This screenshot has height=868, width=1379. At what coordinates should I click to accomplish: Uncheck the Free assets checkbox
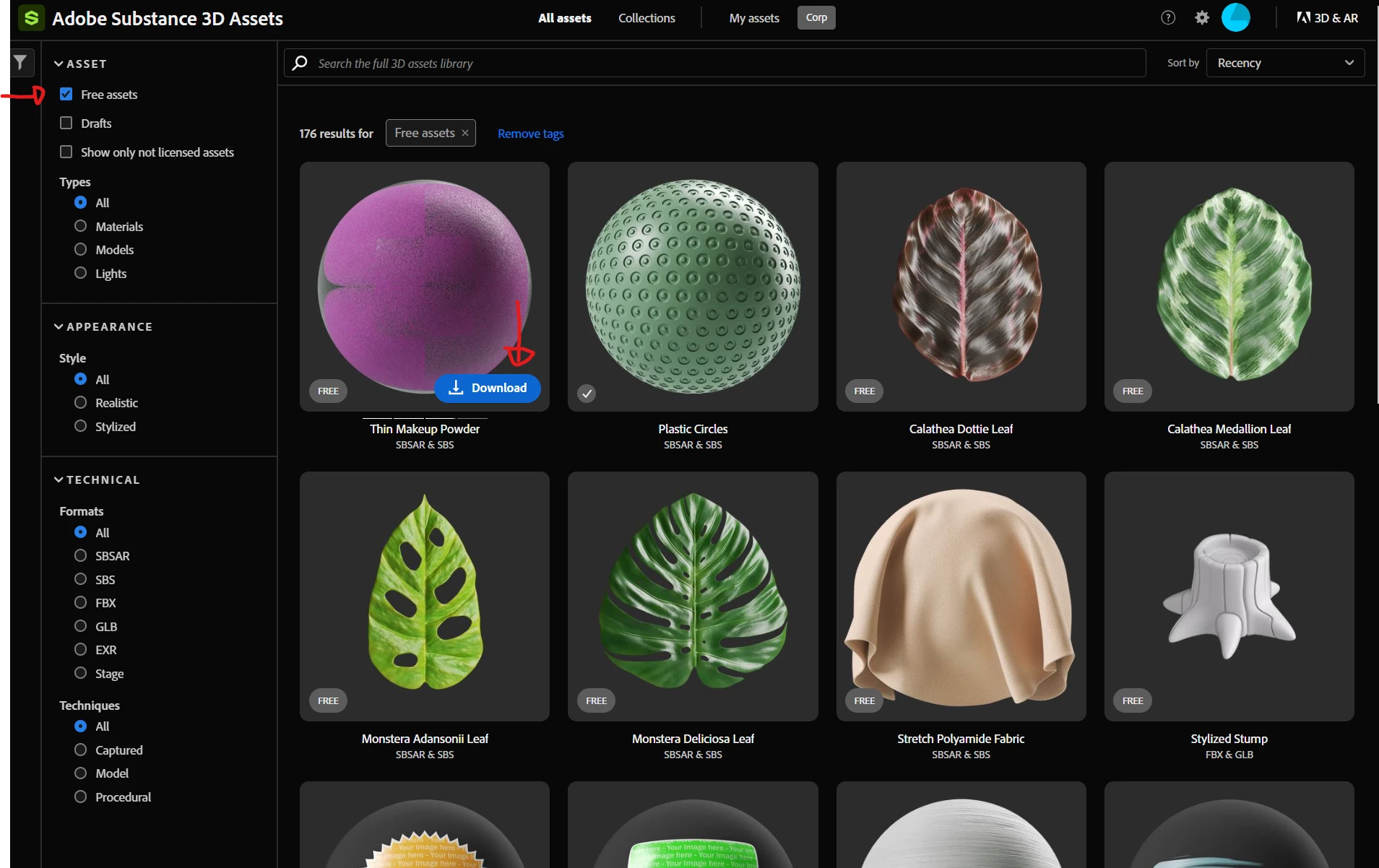click(x=66, y=94)
